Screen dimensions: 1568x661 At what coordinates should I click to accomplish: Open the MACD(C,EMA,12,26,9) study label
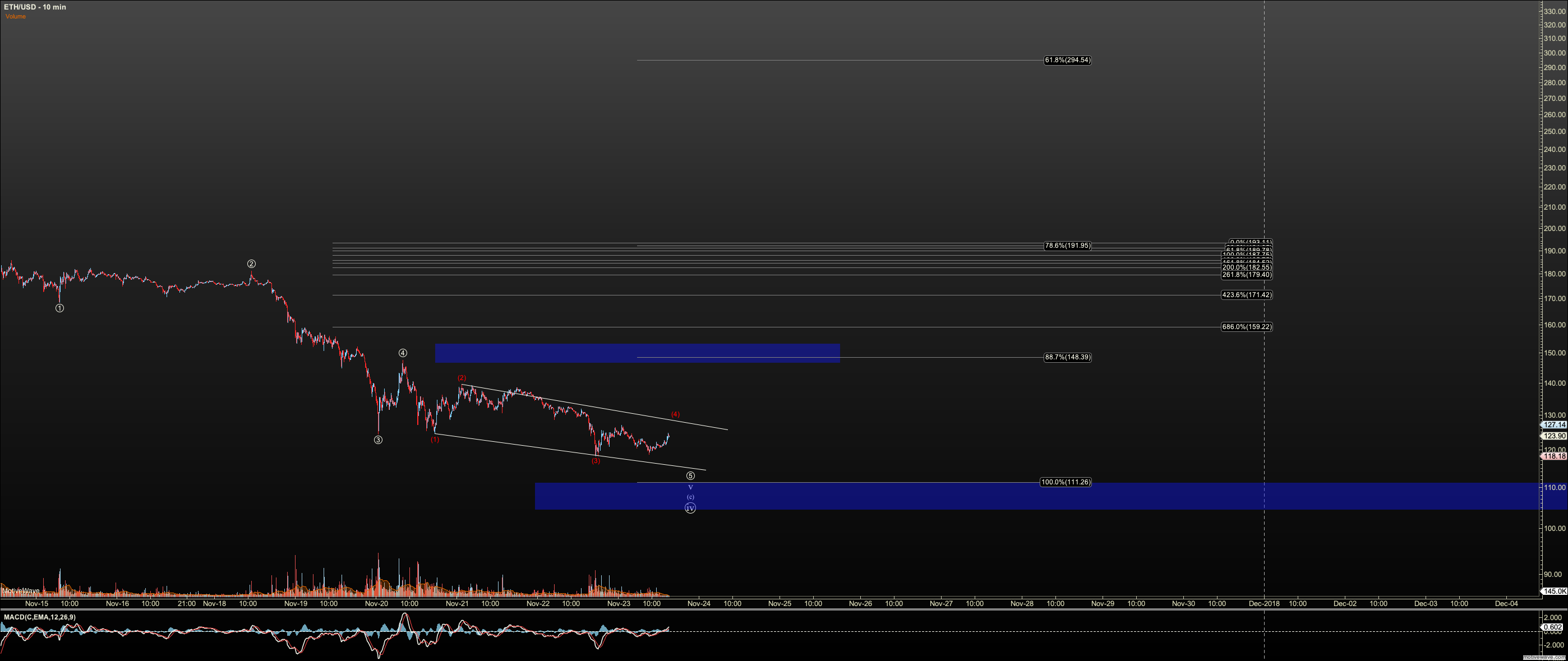(x=40, y=617)
